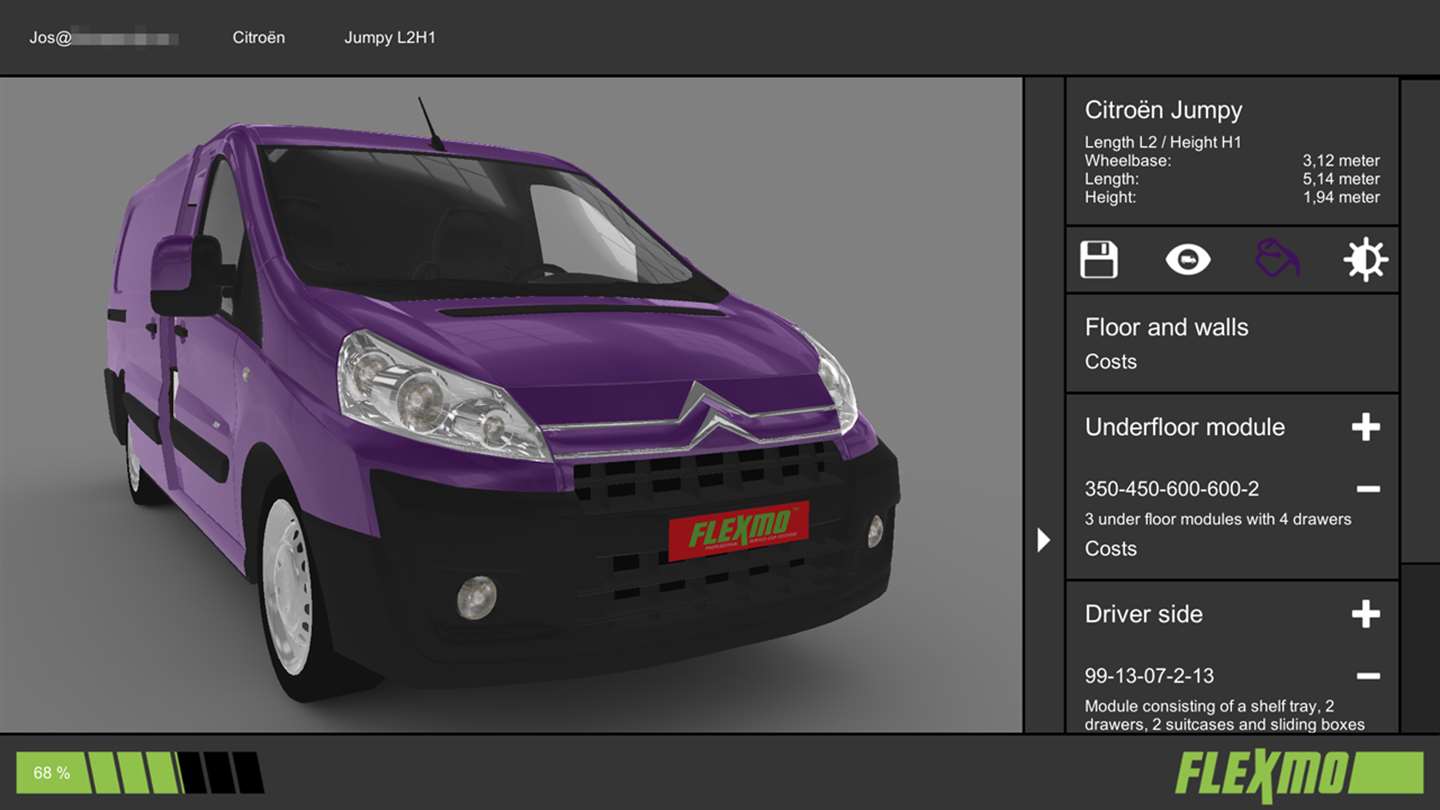Toggle vehicle visibility with the eye icon
1440x810 pixels.
tap(1188, 260)
